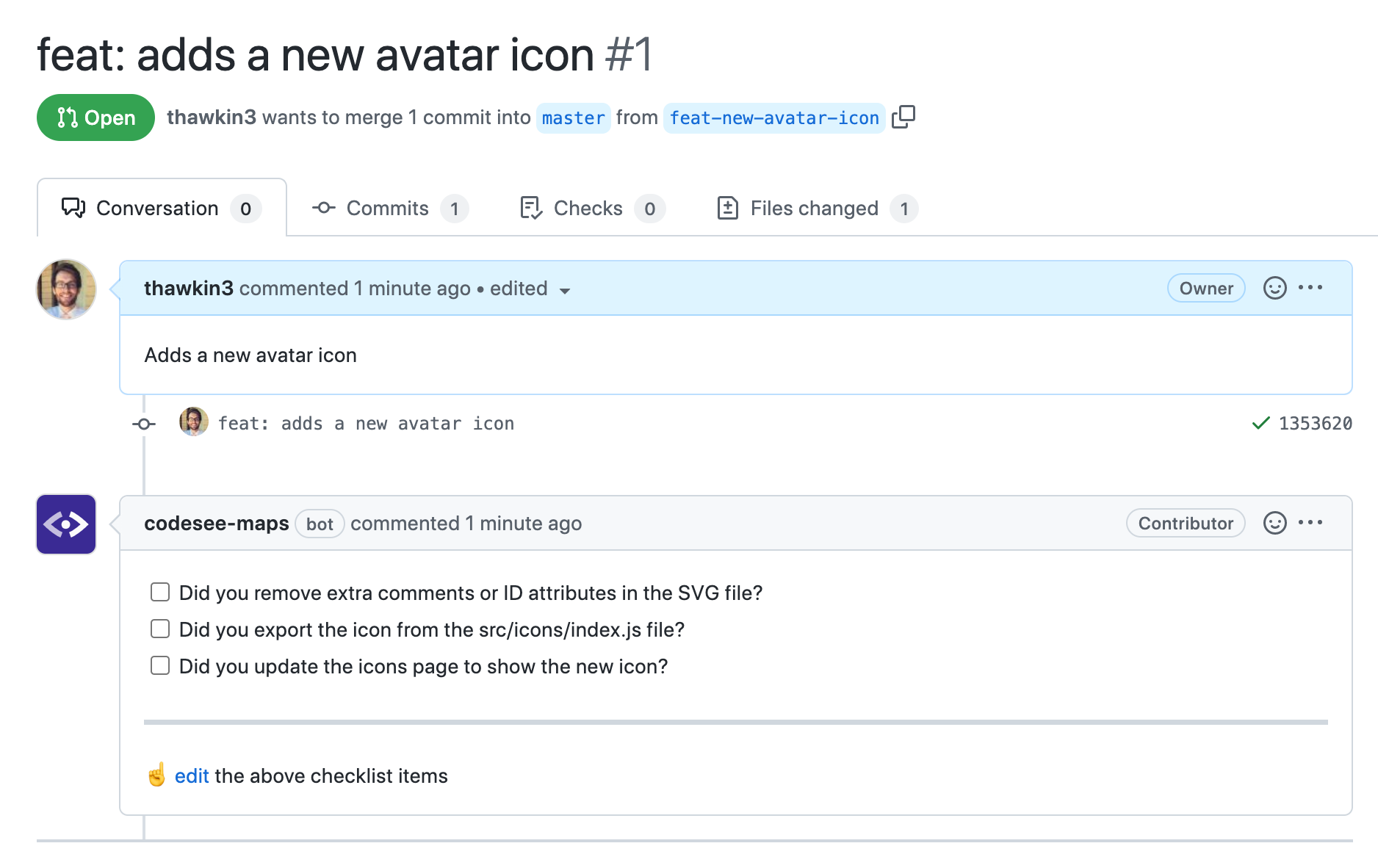Check the SVG extra comments checkbox
The width and height of the screenshot is (1378, 868).
[160, 592]
